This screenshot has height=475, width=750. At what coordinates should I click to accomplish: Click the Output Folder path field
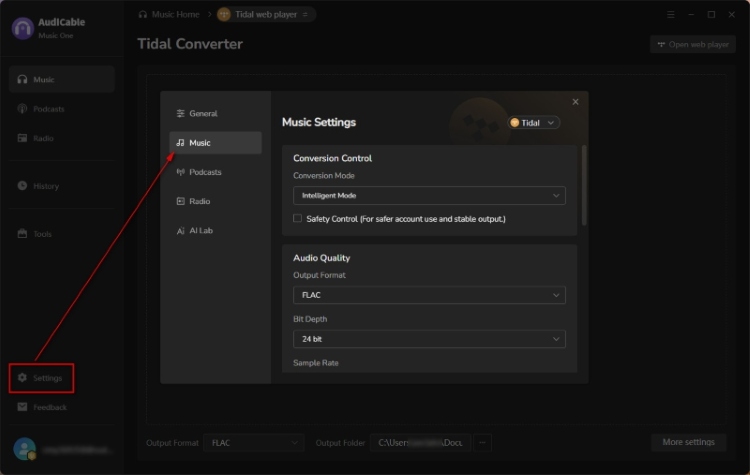pos(420,443)
